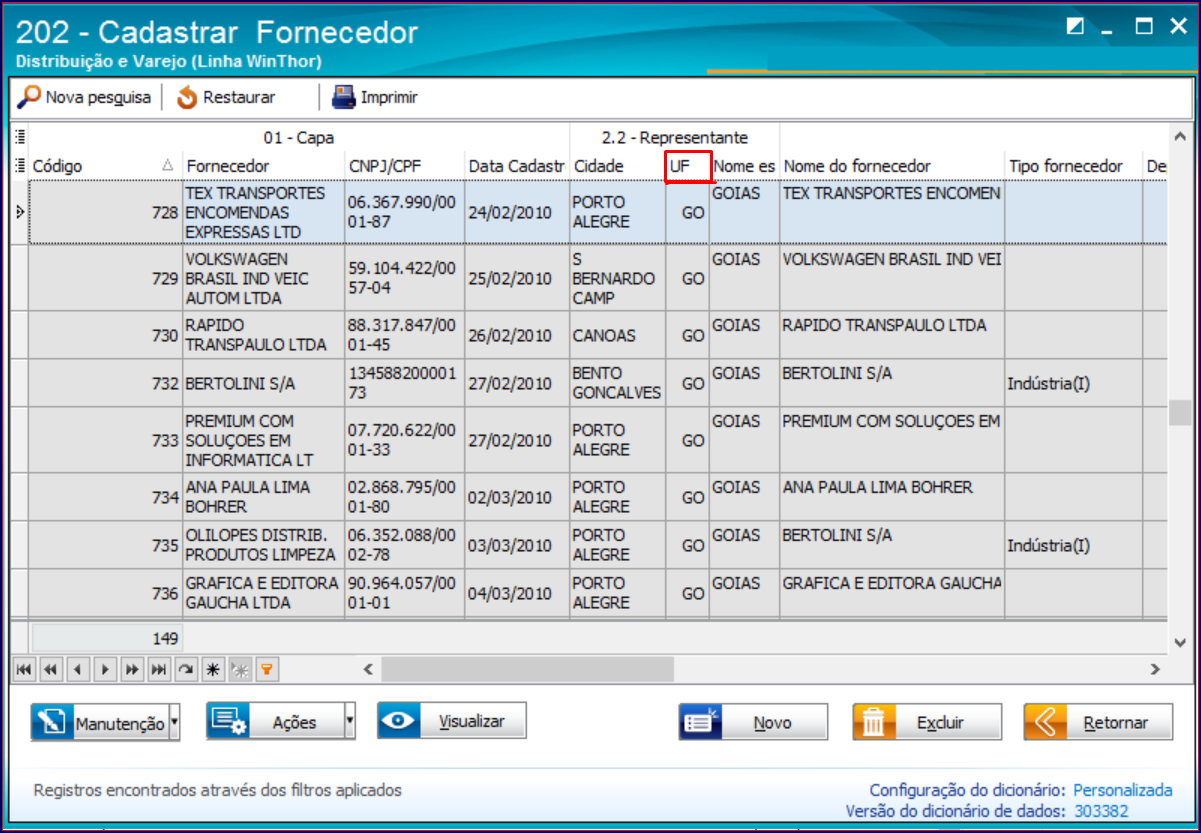The height and width of the screenshot is (833, 1201).
Task: Select the 2.2 - Representante band header
Action: click(x=675, y=138)
